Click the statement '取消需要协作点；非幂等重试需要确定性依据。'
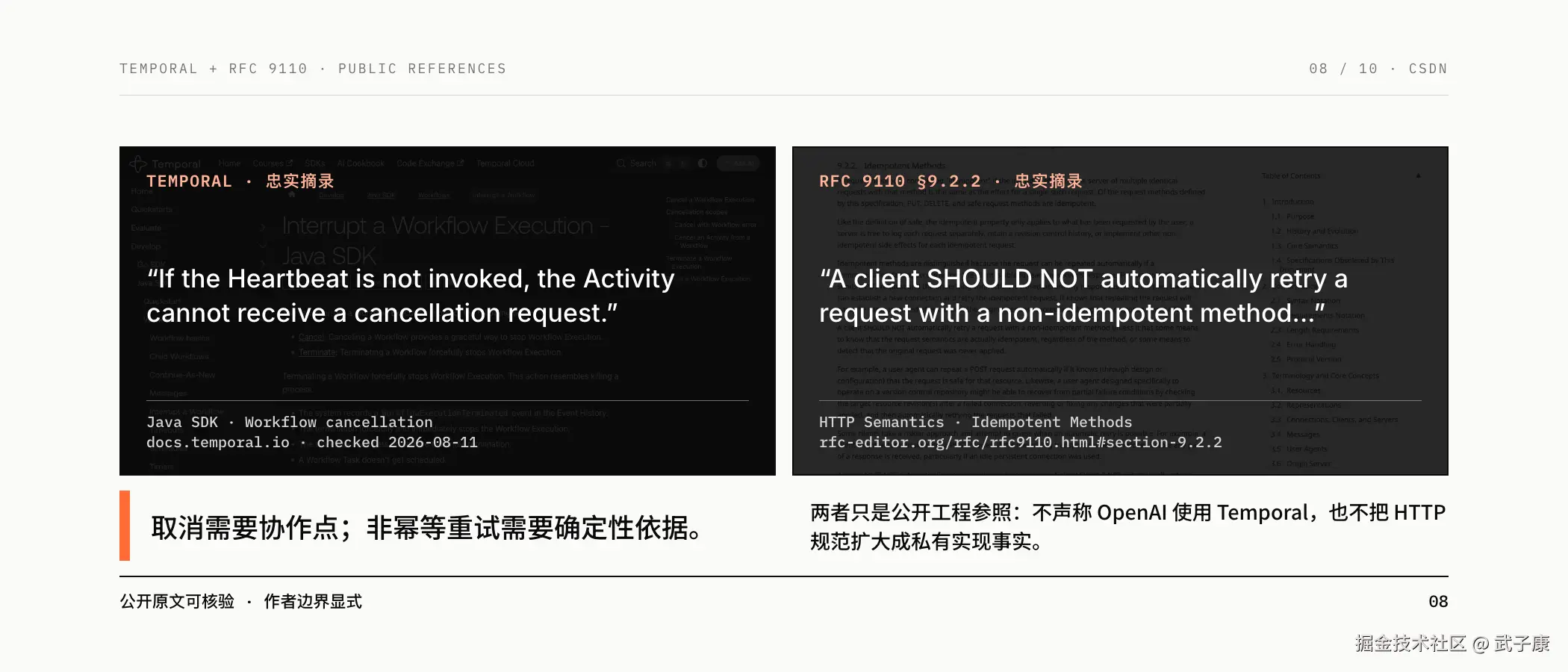This screenshot has width=1568, height=672. (x=426, y=527)
